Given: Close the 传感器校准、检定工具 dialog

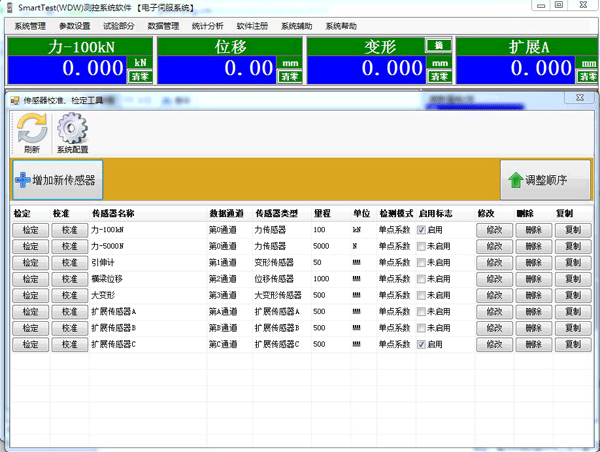Looking at the screenshot, I should click(580, 98).
